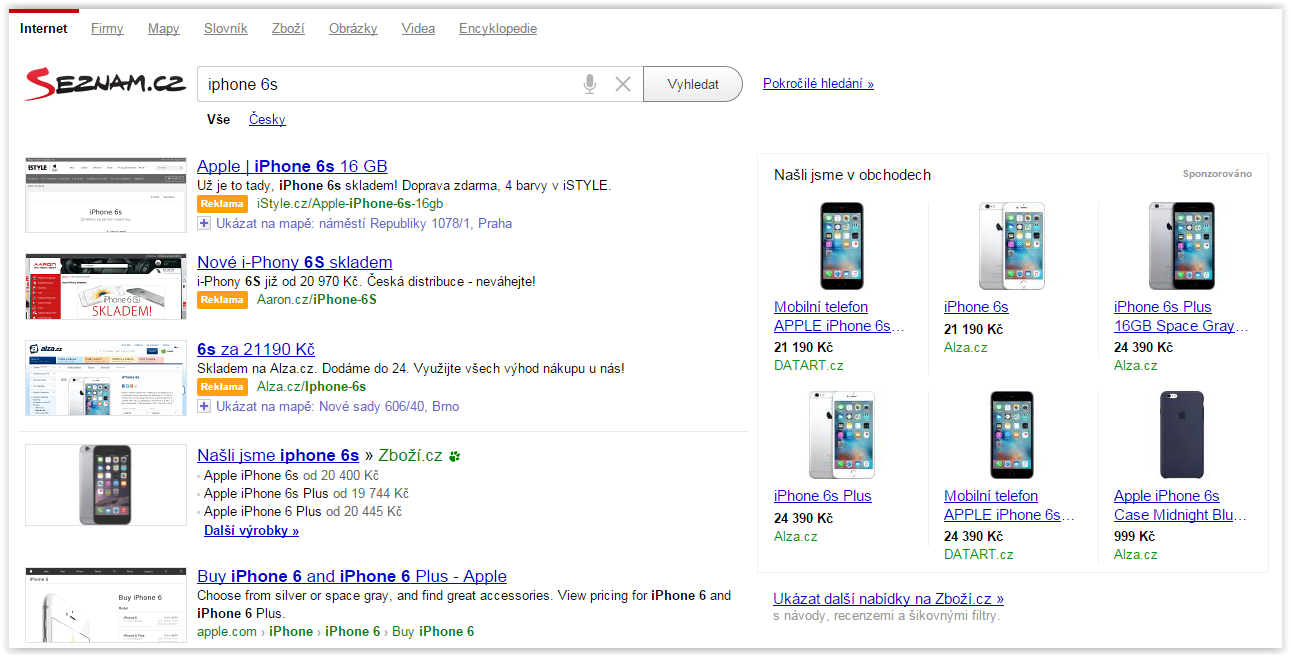This screenshot has height=656, width=1290.
Task: Click the 21 190 Kč DATART iPhone 6s product image
Action: click(842, 246)
